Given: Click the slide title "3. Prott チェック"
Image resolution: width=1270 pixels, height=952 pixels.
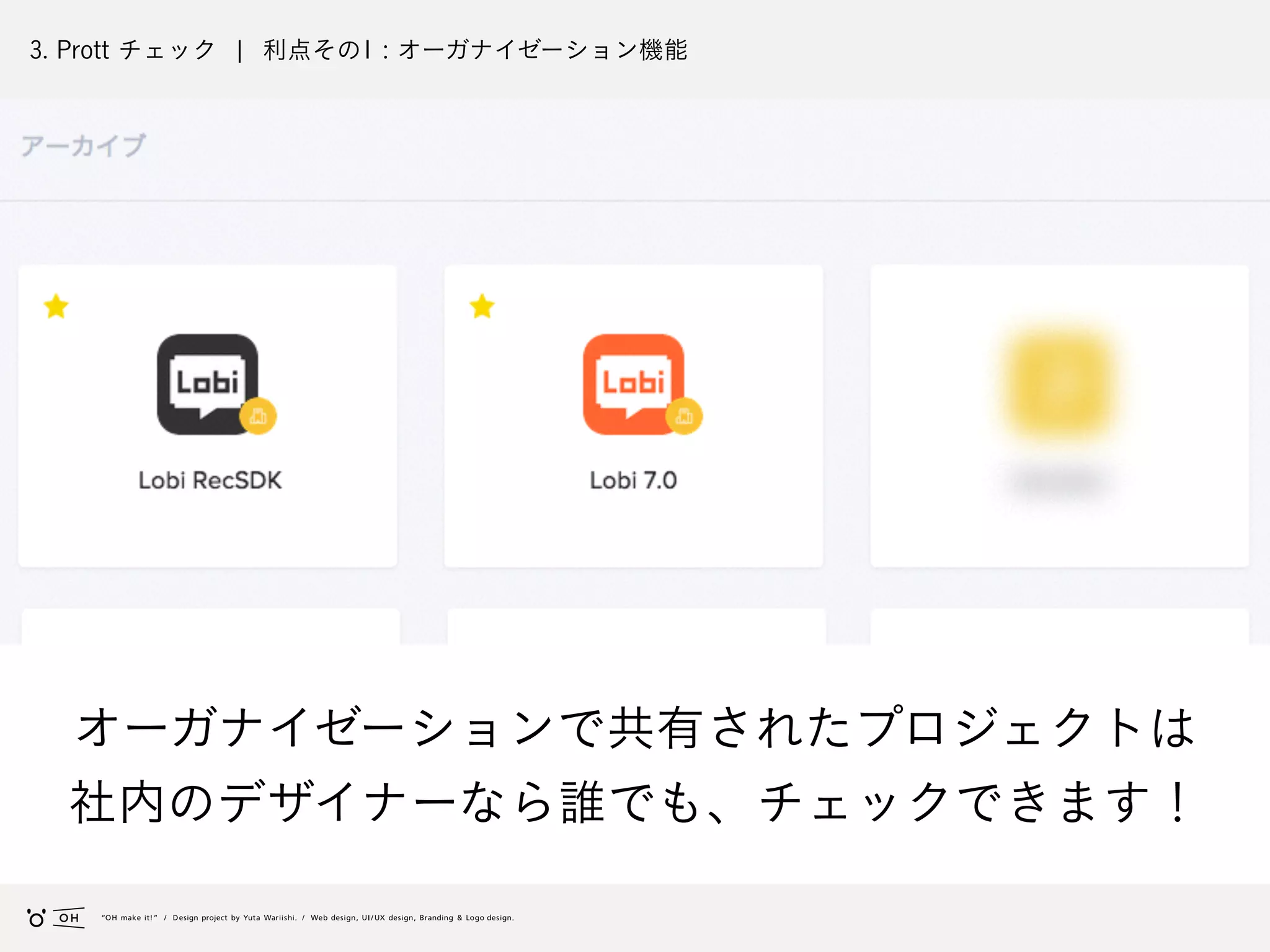Looking at the screenshot, I should [122, 50].
